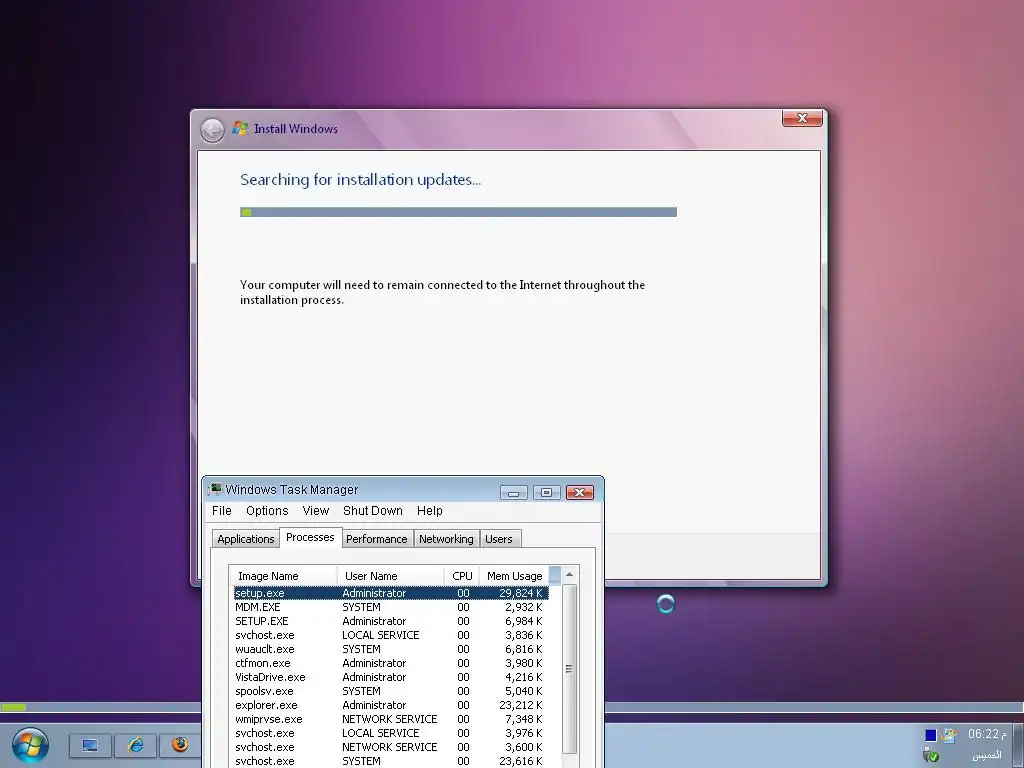This screenshot has height=768, width=1024.
Task: Select the VistaDrive.exe process
Action: click(x=391, y=677)
